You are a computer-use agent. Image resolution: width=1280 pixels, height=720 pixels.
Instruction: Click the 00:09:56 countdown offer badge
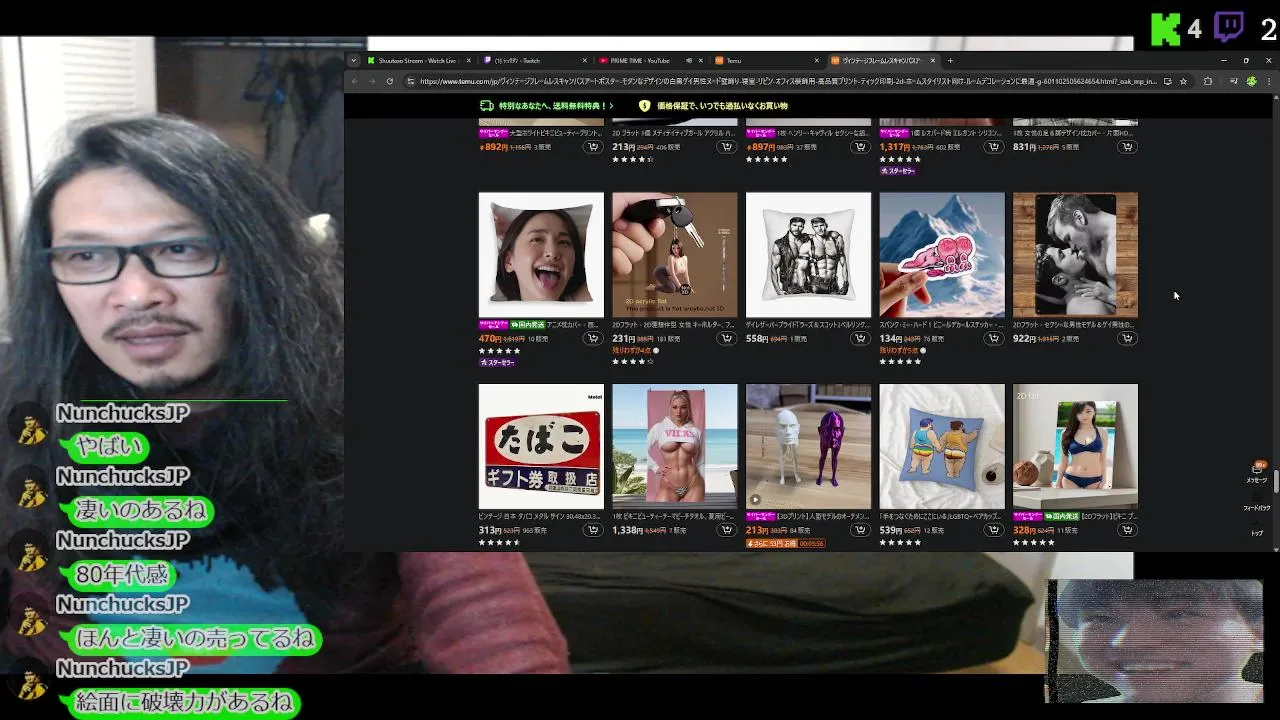[x=786, y=543]
